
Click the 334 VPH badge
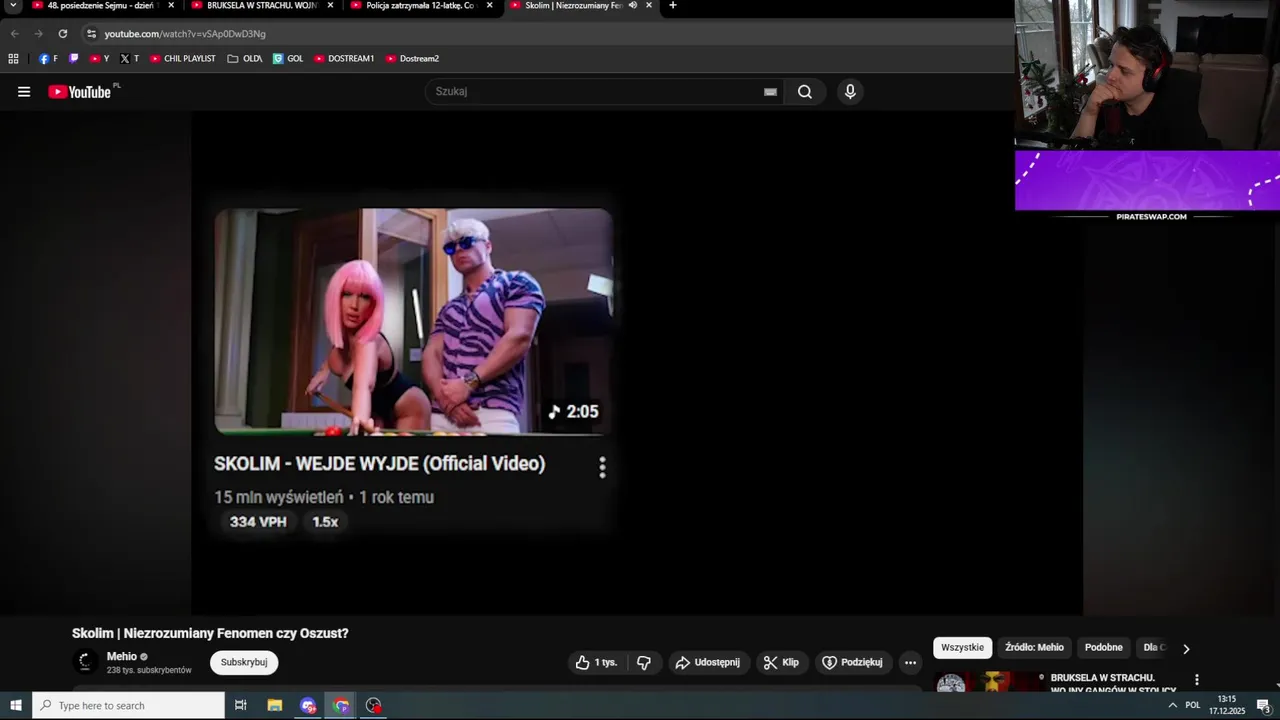[258, 522]
